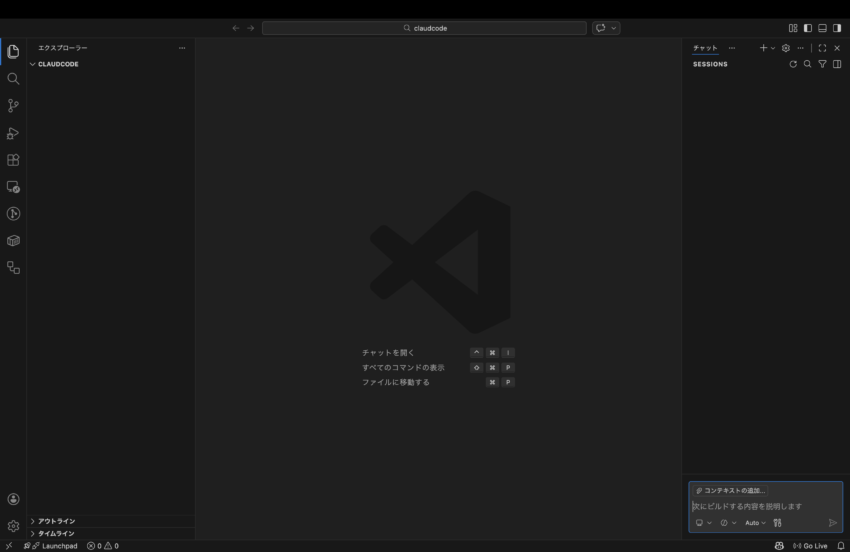Toggle the primary side bar layout button
850x552 pixels.
[x=808, y=28]
